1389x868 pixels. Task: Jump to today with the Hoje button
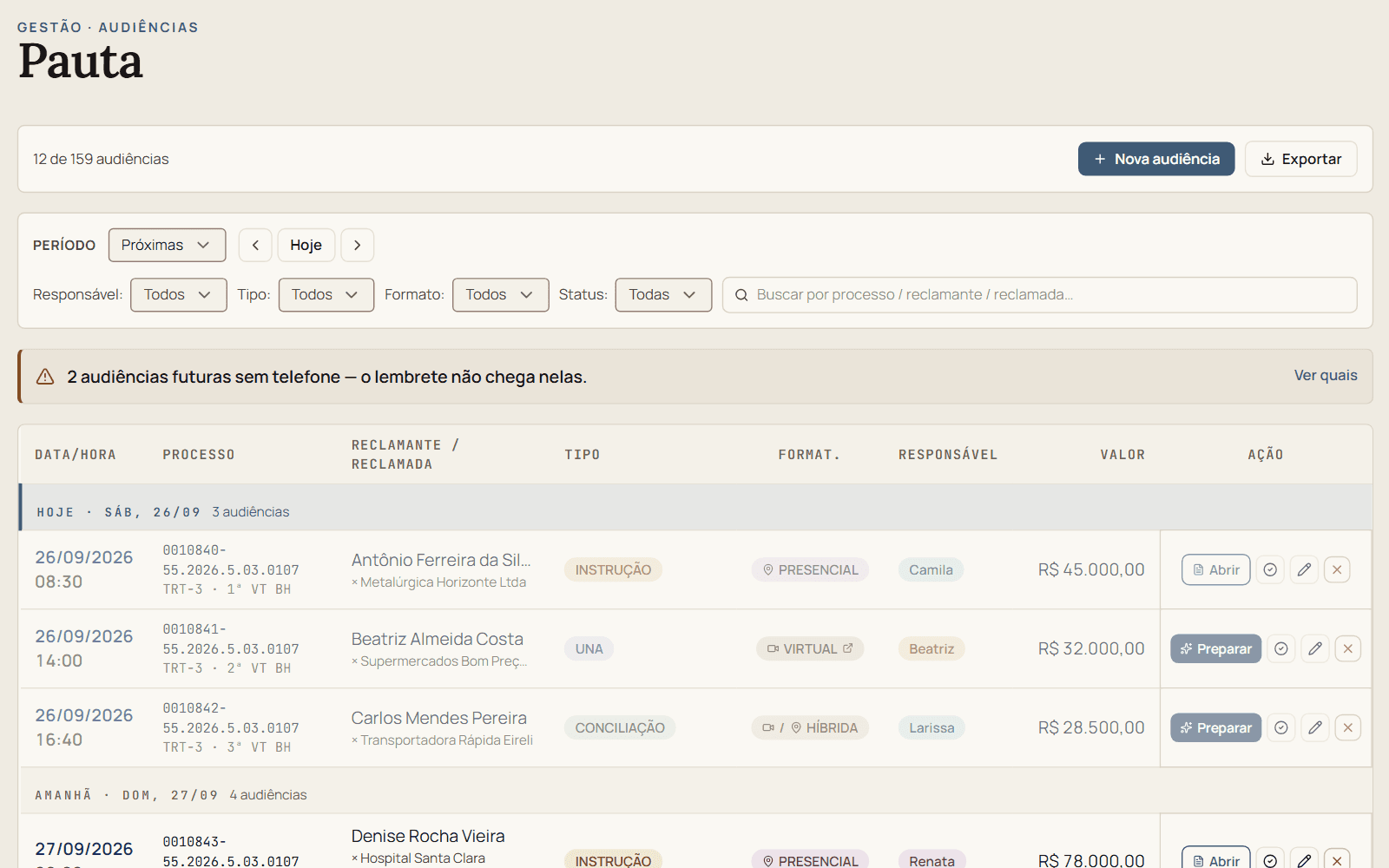tap(306, 245)
